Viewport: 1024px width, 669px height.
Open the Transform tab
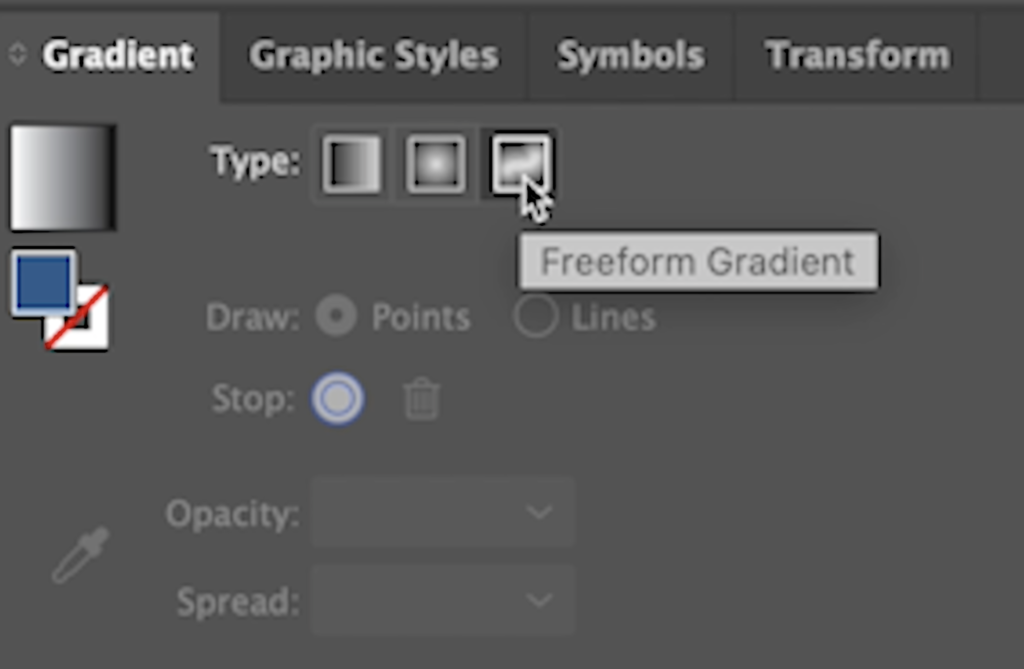pos(857,56)
